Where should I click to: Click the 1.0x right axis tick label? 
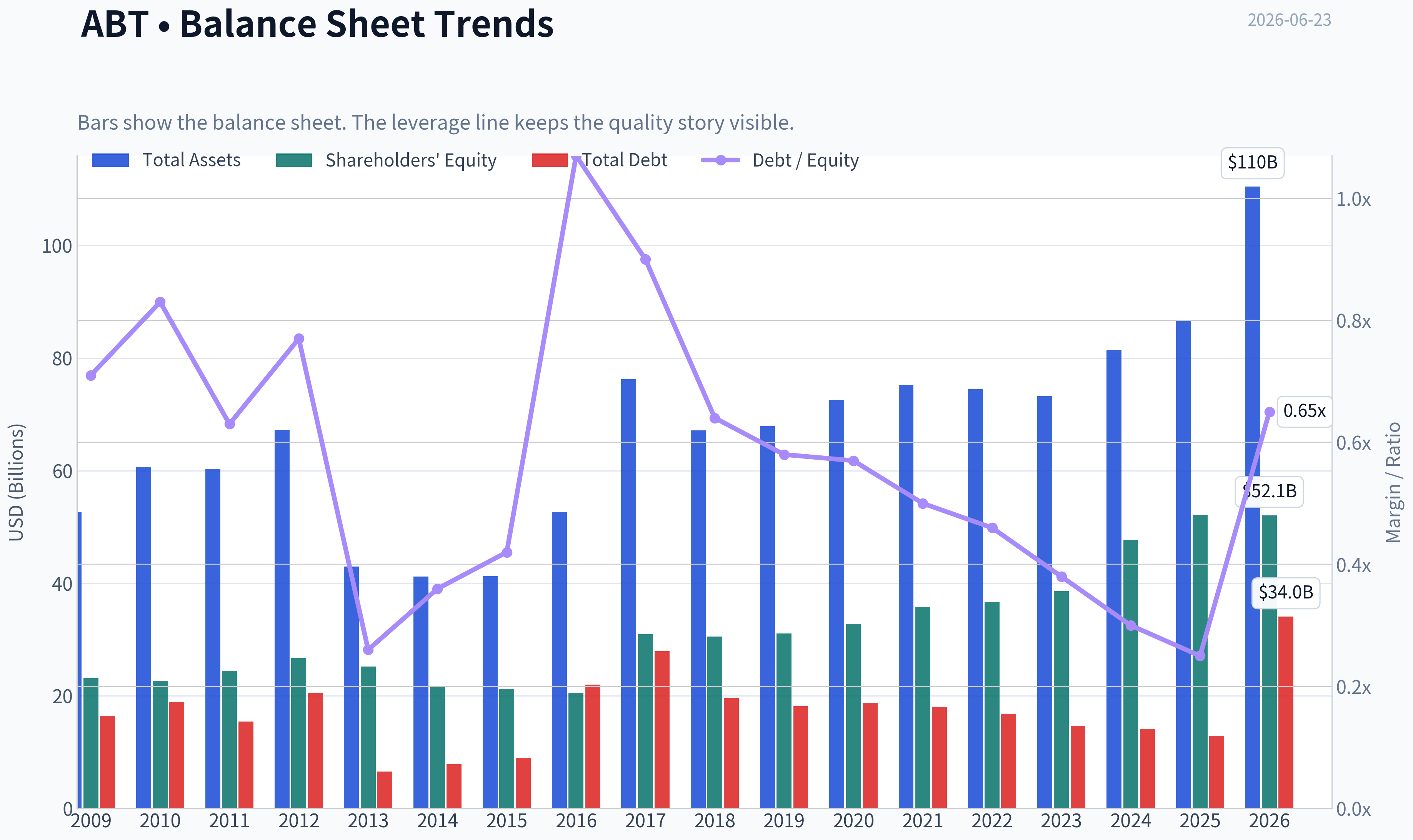(1353, 199)
